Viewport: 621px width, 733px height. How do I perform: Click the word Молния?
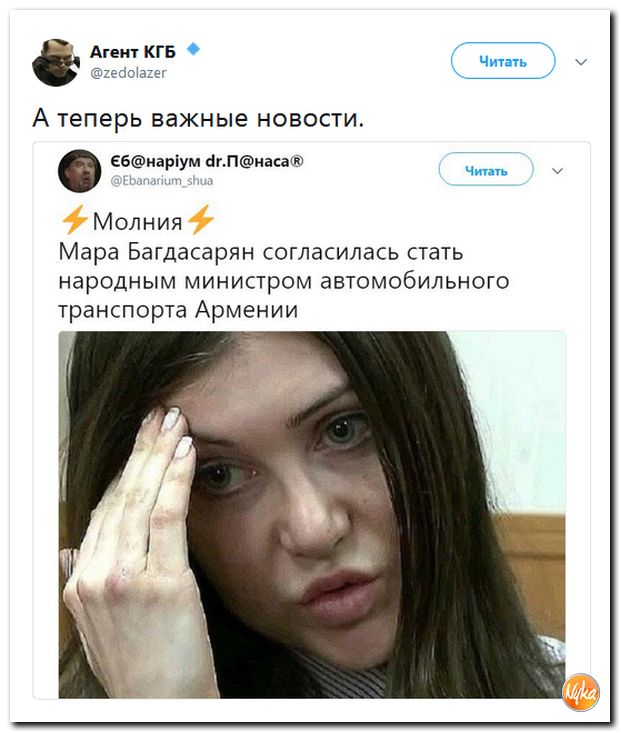tap(137, 222)
